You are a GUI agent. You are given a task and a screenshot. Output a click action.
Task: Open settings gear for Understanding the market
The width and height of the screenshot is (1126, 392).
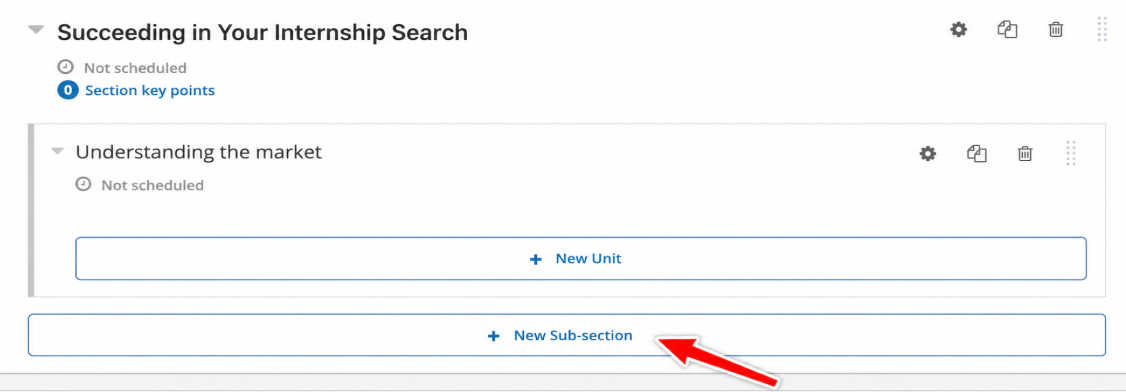[928, 153]
